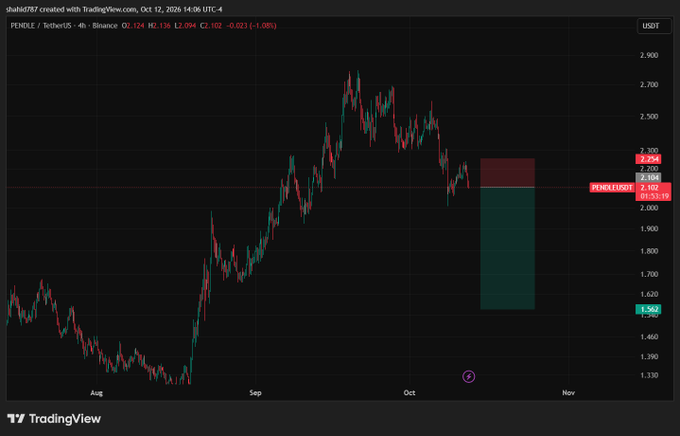
Task: Click the 1.800 price axis label
Action: (649, 251)
